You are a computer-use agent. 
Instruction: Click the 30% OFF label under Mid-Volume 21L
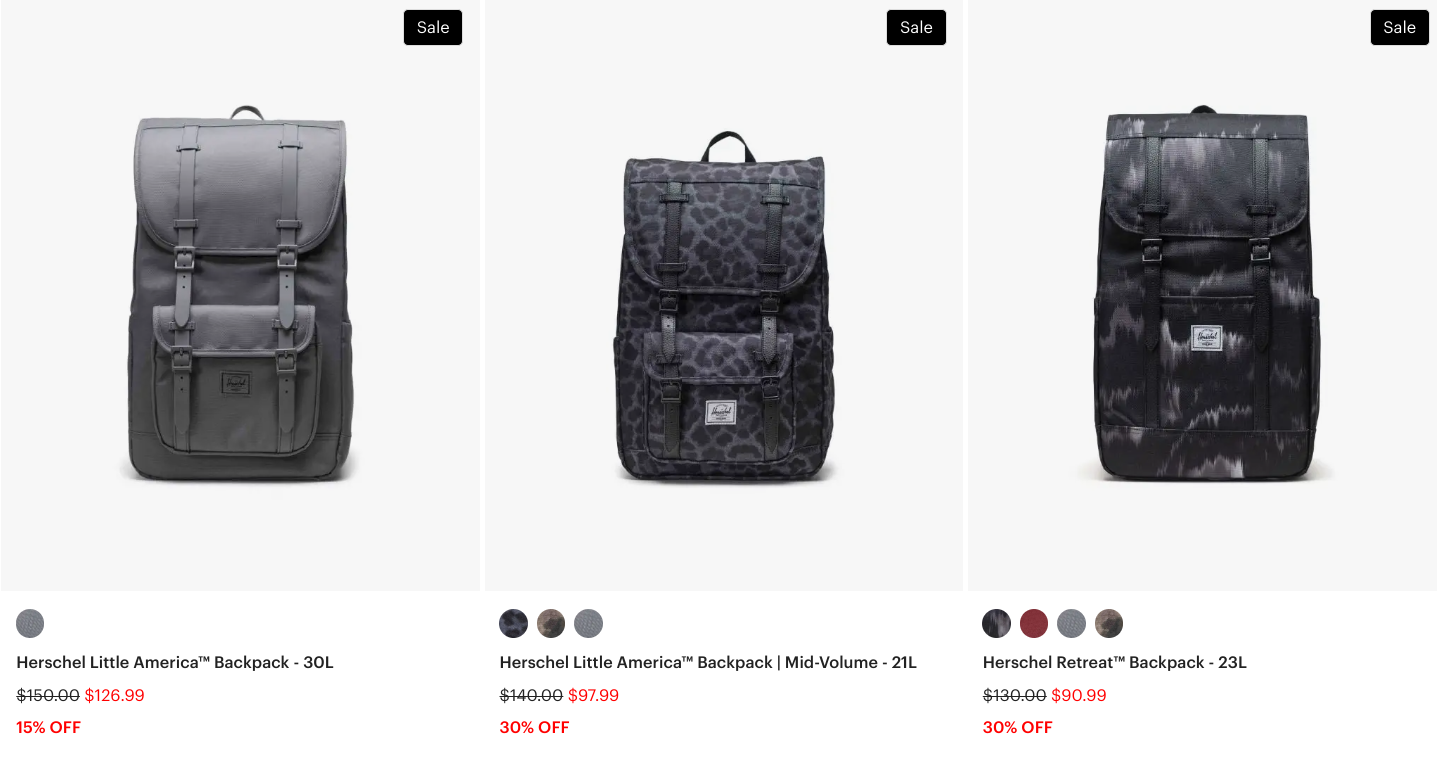pyautogui.click(x=534, y=727)
